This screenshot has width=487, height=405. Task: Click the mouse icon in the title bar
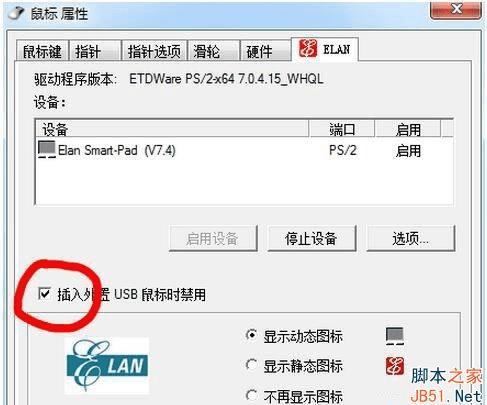[16, 13]
